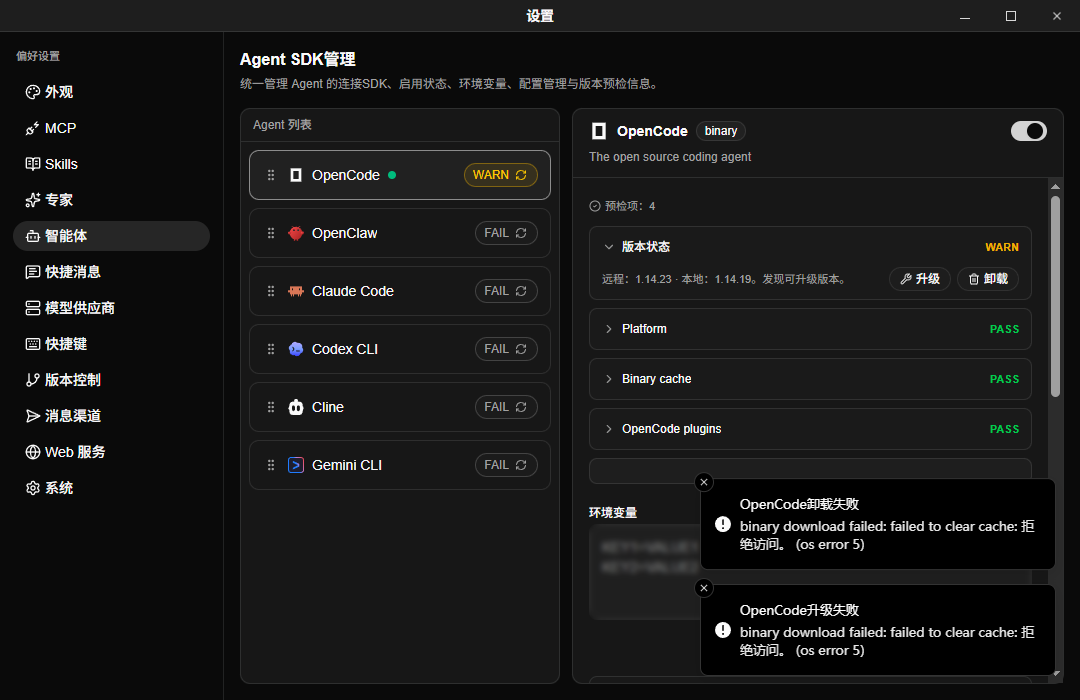Click the server icon beside 模型供应商
Viewport: 1080px width, 700px height.
[32, 308]
